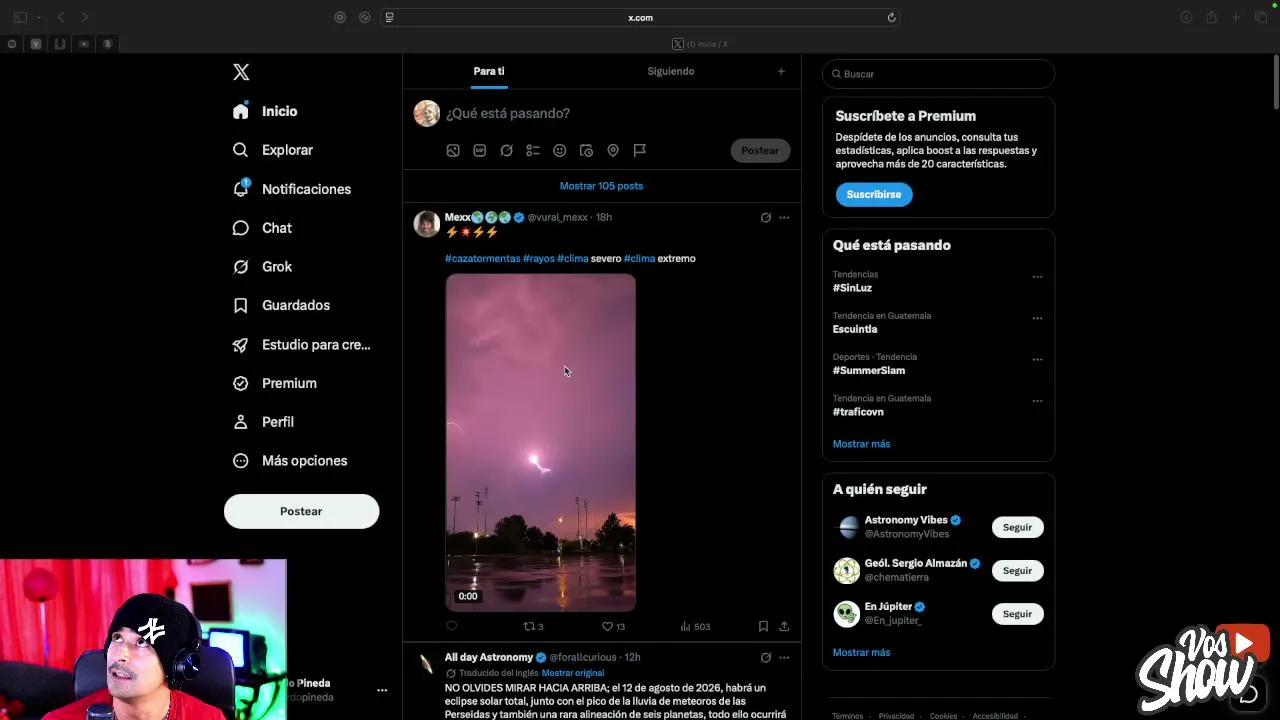Open Premium from the sidebar
1280x720 pixels.
click(x=274, y=383)
